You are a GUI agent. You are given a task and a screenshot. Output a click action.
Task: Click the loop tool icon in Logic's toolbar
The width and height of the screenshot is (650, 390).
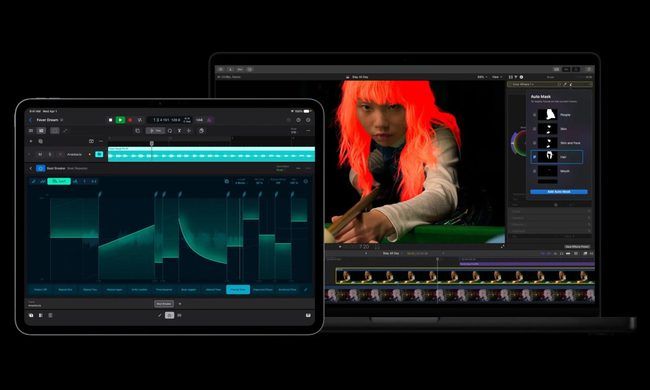170,131
